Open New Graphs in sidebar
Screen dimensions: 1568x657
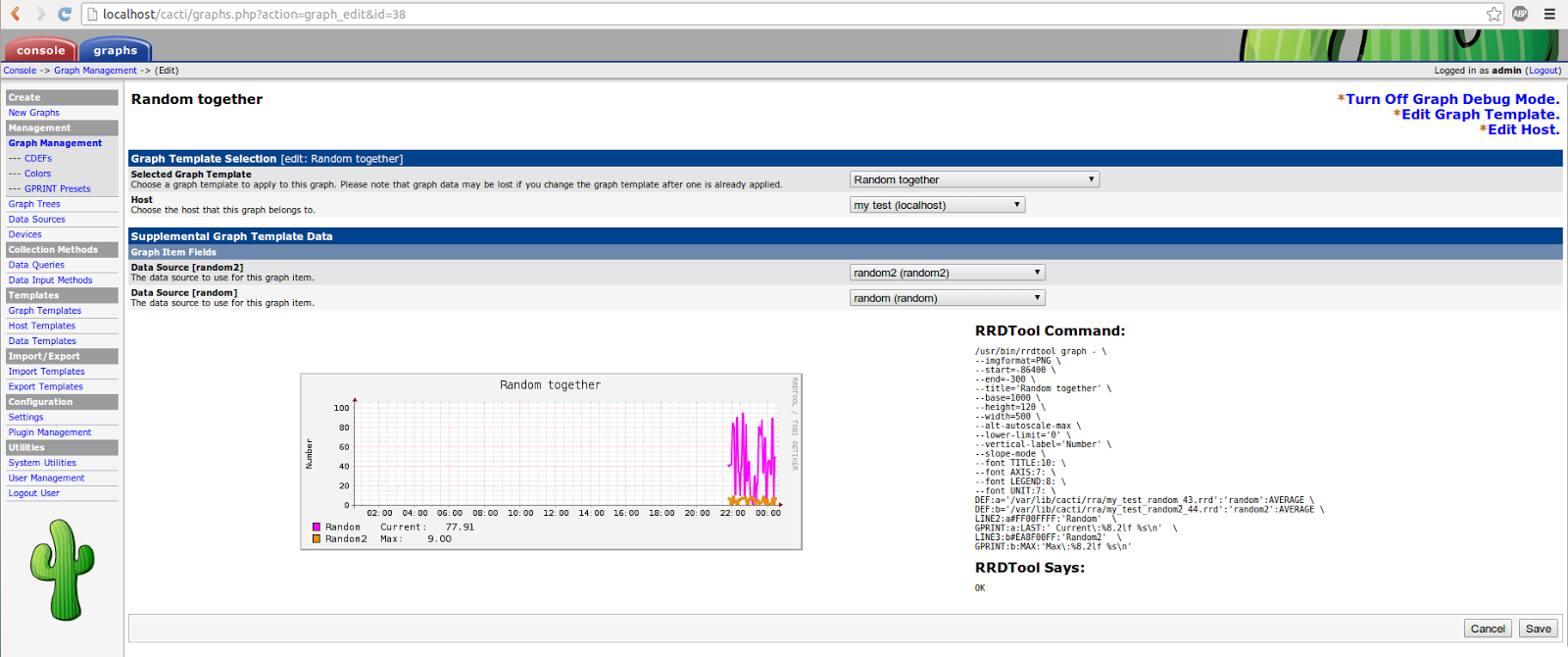pos(34,113)
